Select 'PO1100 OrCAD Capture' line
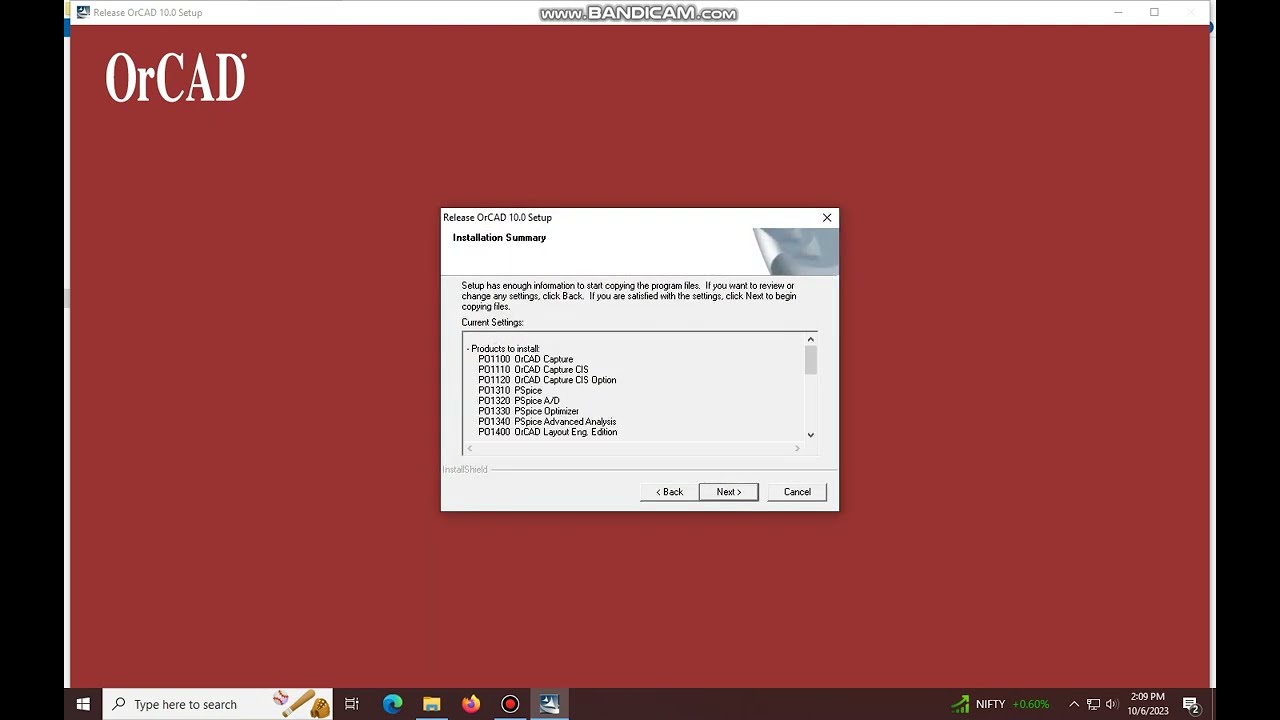Viewport: 1280px width, 720px height. tap(526, 359)
